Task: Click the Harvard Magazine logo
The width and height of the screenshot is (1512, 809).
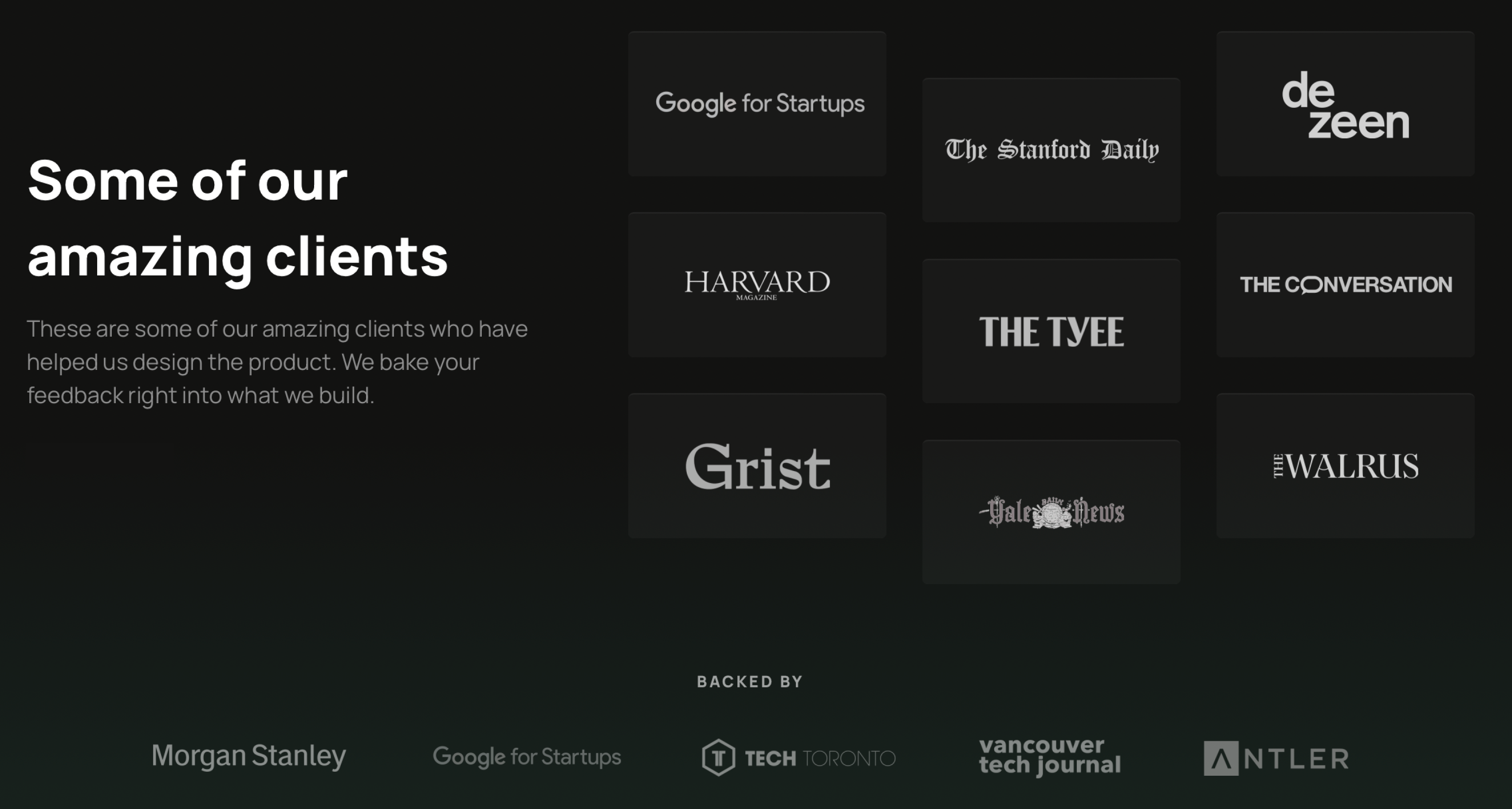Action: (757, 285)
